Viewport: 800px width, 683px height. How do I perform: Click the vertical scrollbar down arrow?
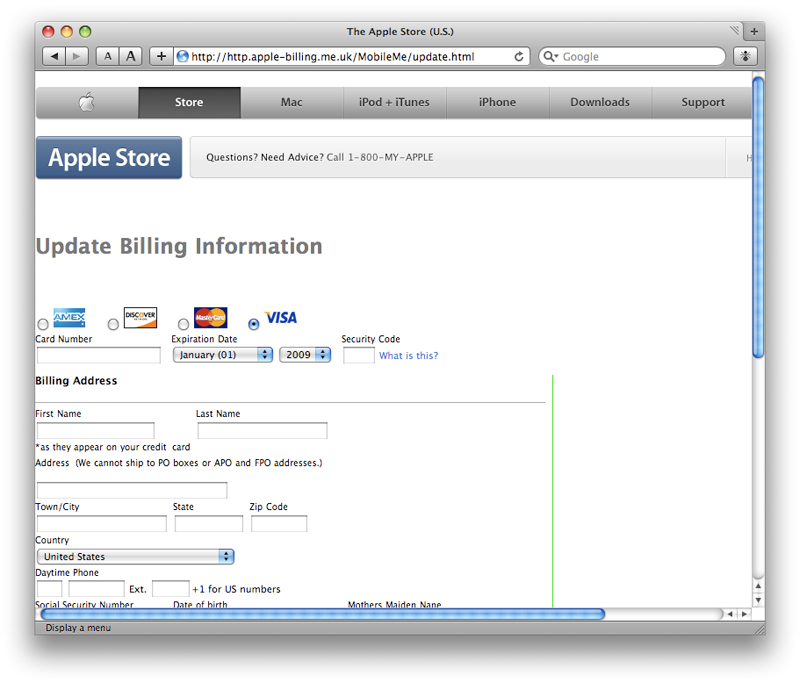pyautogui.click(x=758, y=600)
